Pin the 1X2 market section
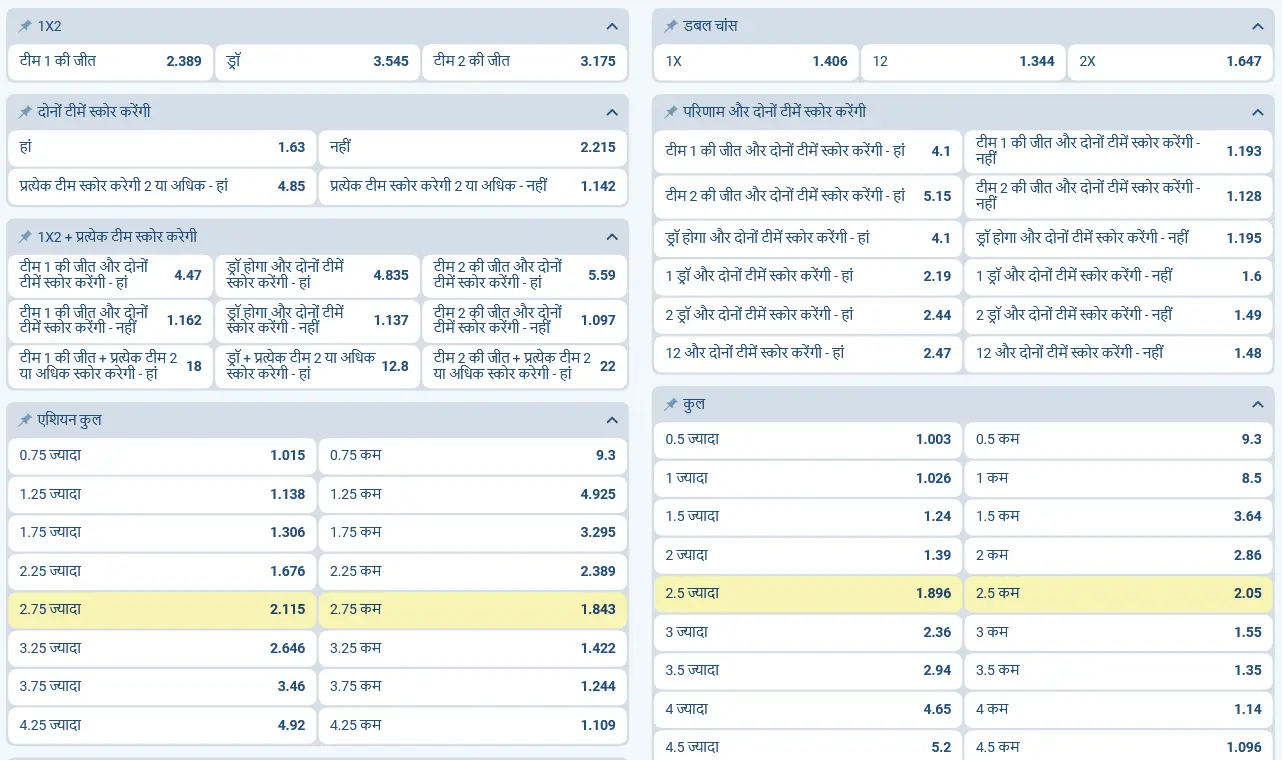 coord(25,26)
